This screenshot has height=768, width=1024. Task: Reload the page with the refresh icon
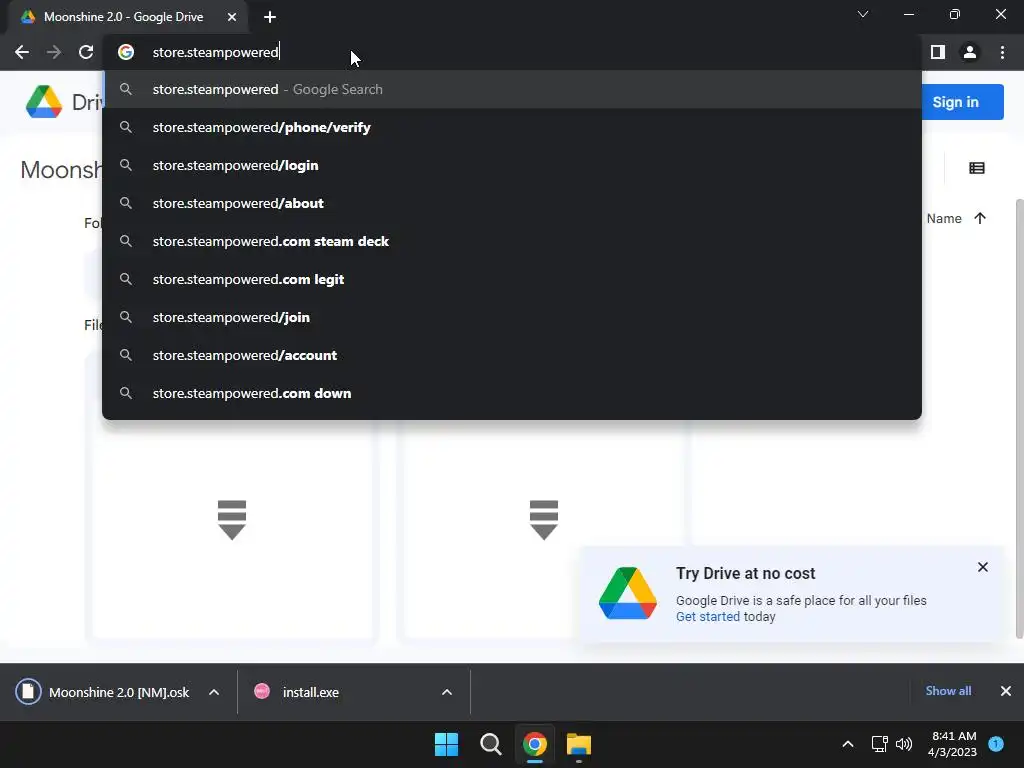tap(86, 52)
